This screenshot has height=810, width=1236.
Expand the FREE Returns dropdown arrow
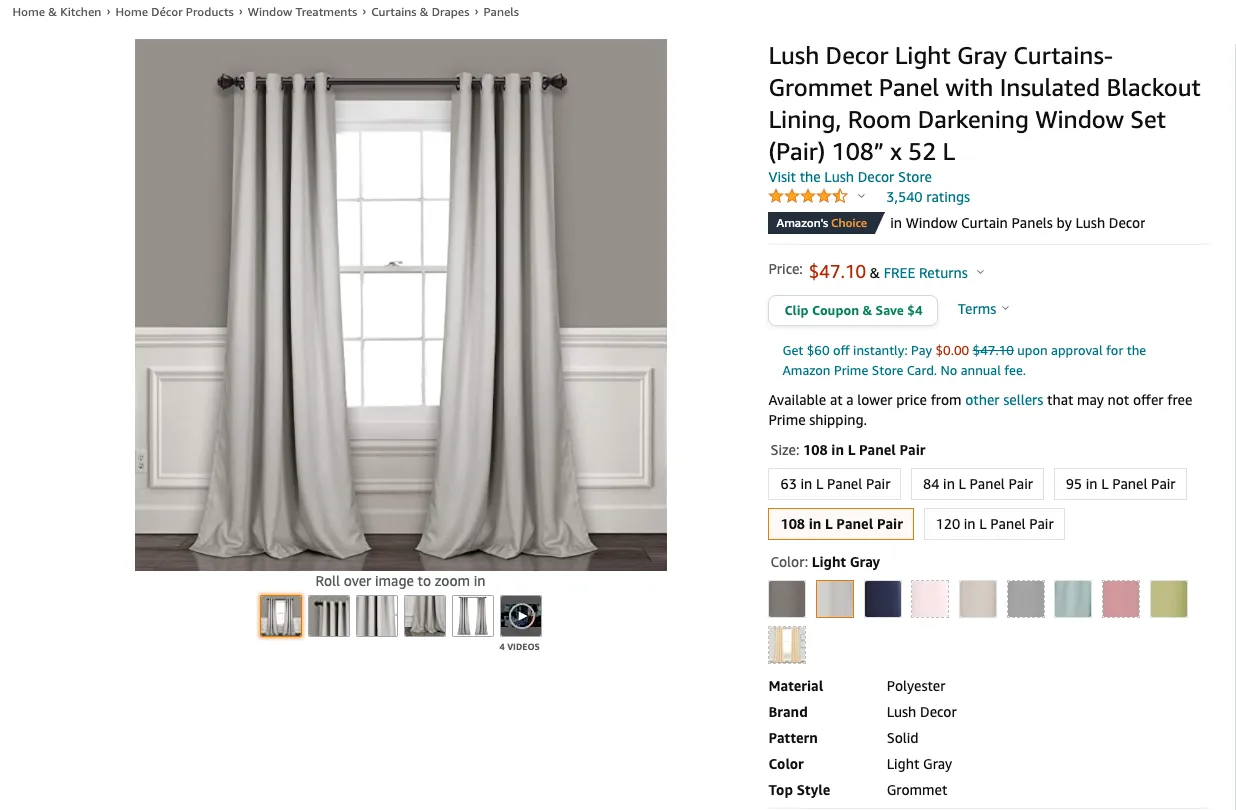[980, 273]
